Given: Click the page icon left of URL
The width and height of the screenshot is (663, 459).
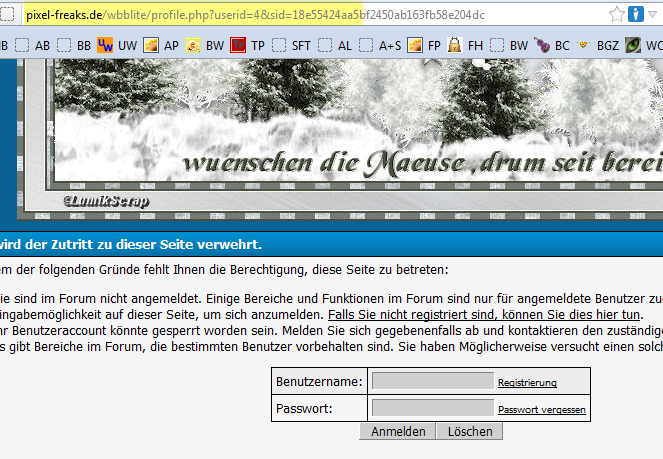Looking at the screenshot, I should coord(8,15).
